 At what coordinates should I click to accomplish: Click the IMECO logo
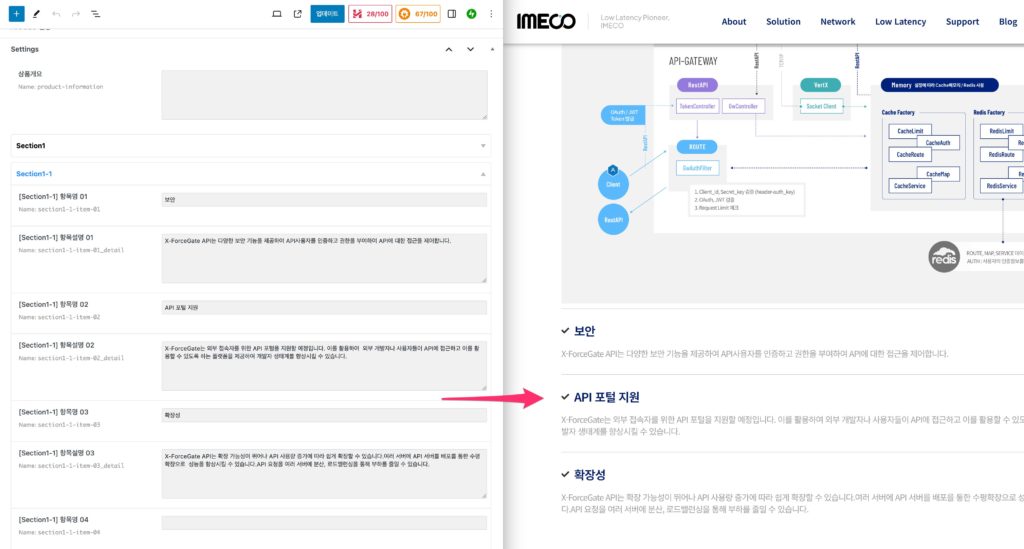tap(545, 22)
